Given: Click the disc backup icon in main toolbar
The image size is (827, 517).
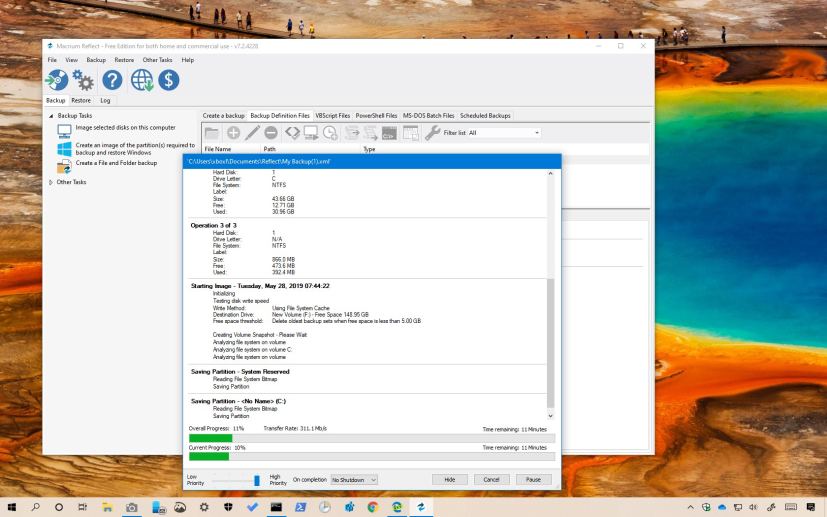Looking at the screenshot, I should (59, 80).
